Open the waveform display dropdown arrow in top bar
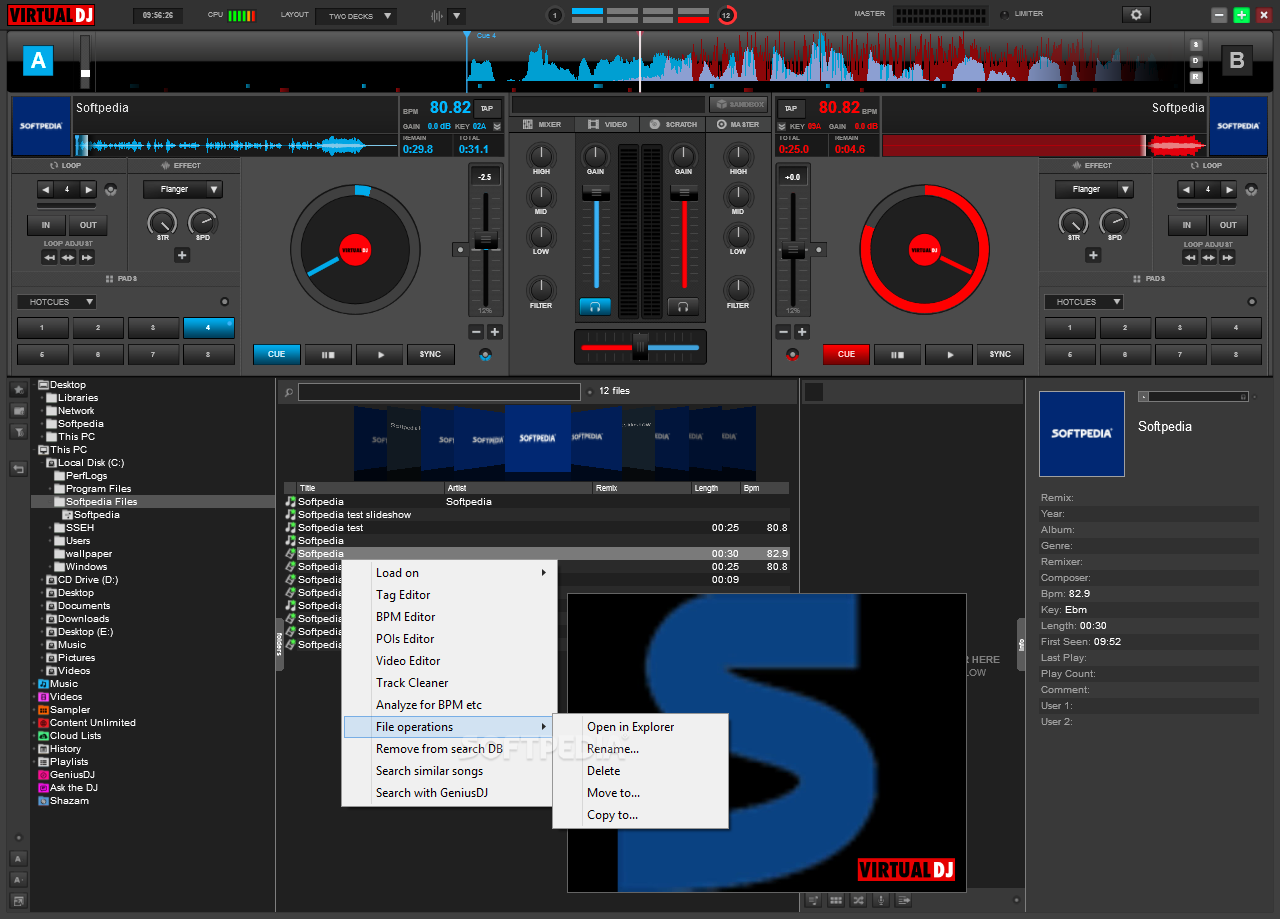 [456, 16]
